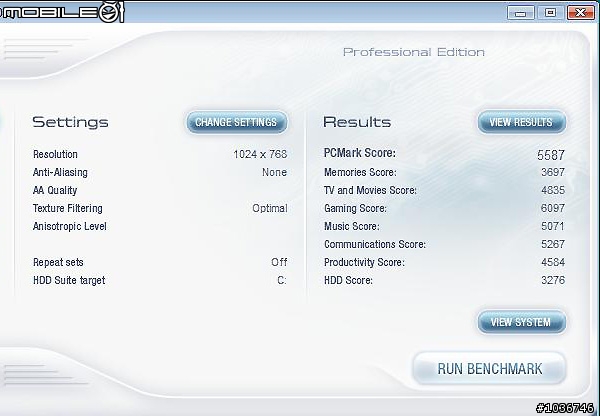This screenshot has height=416, width=600.
Task: Select the TV and Movies Score value 4835
Action: click(553, 190)
